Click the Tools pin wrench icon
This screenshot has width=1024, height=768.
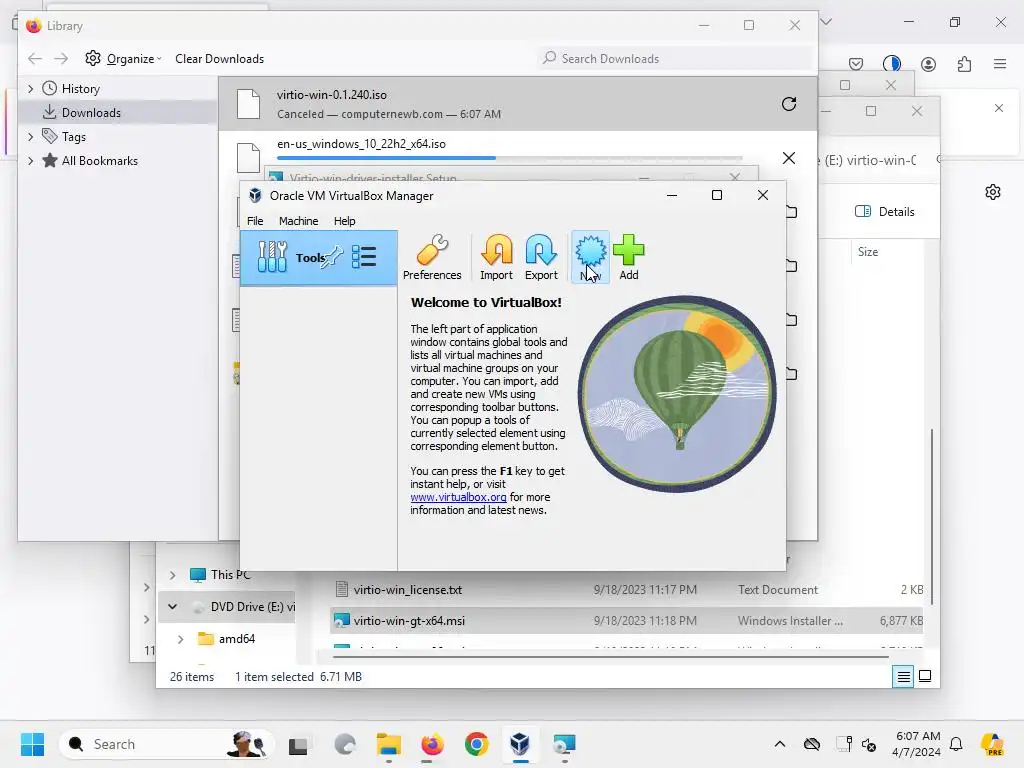point(332,256)
